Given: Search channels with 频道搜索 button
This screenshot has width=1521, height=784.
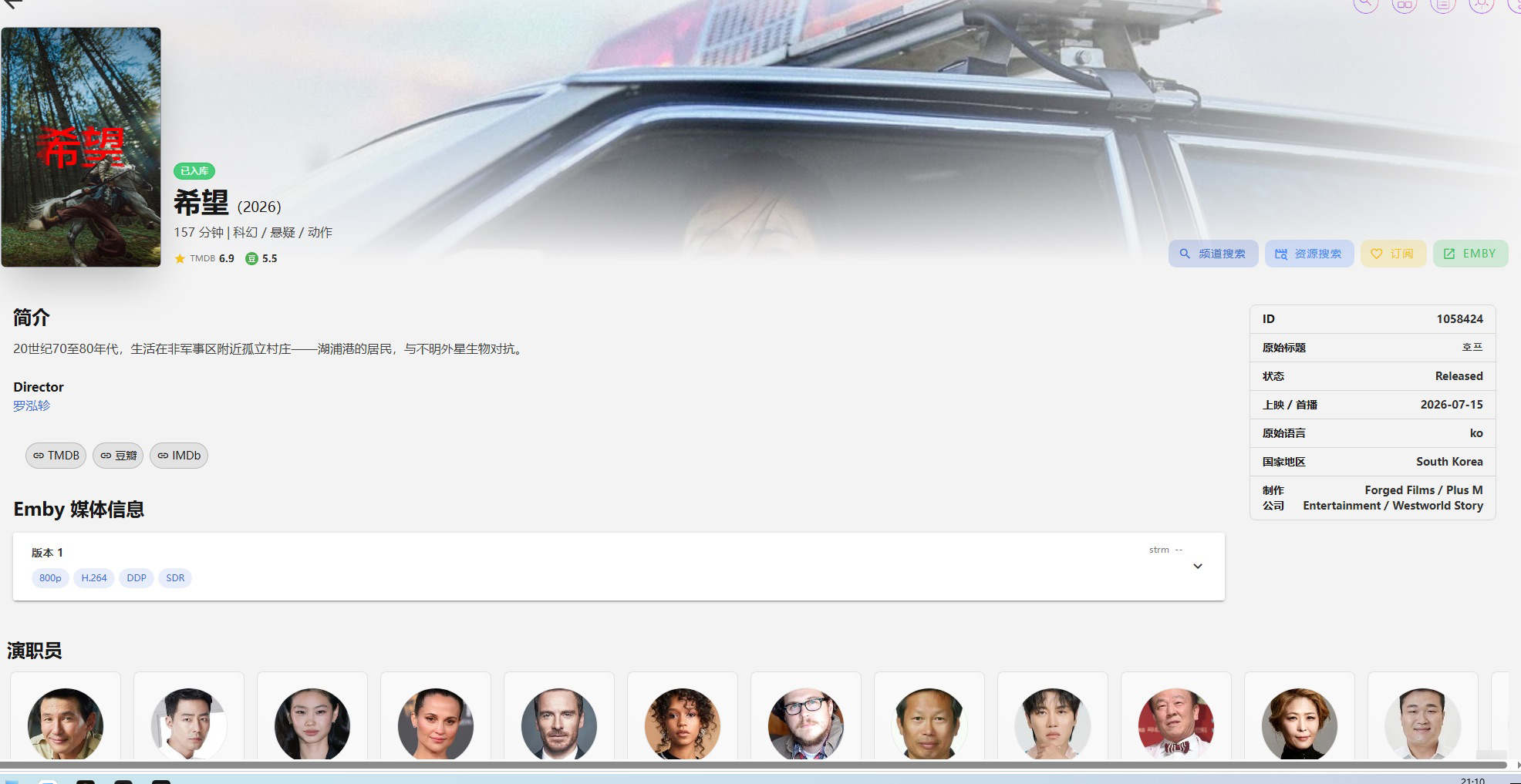Looking at the screenshot, I should tap(1213, 254).
